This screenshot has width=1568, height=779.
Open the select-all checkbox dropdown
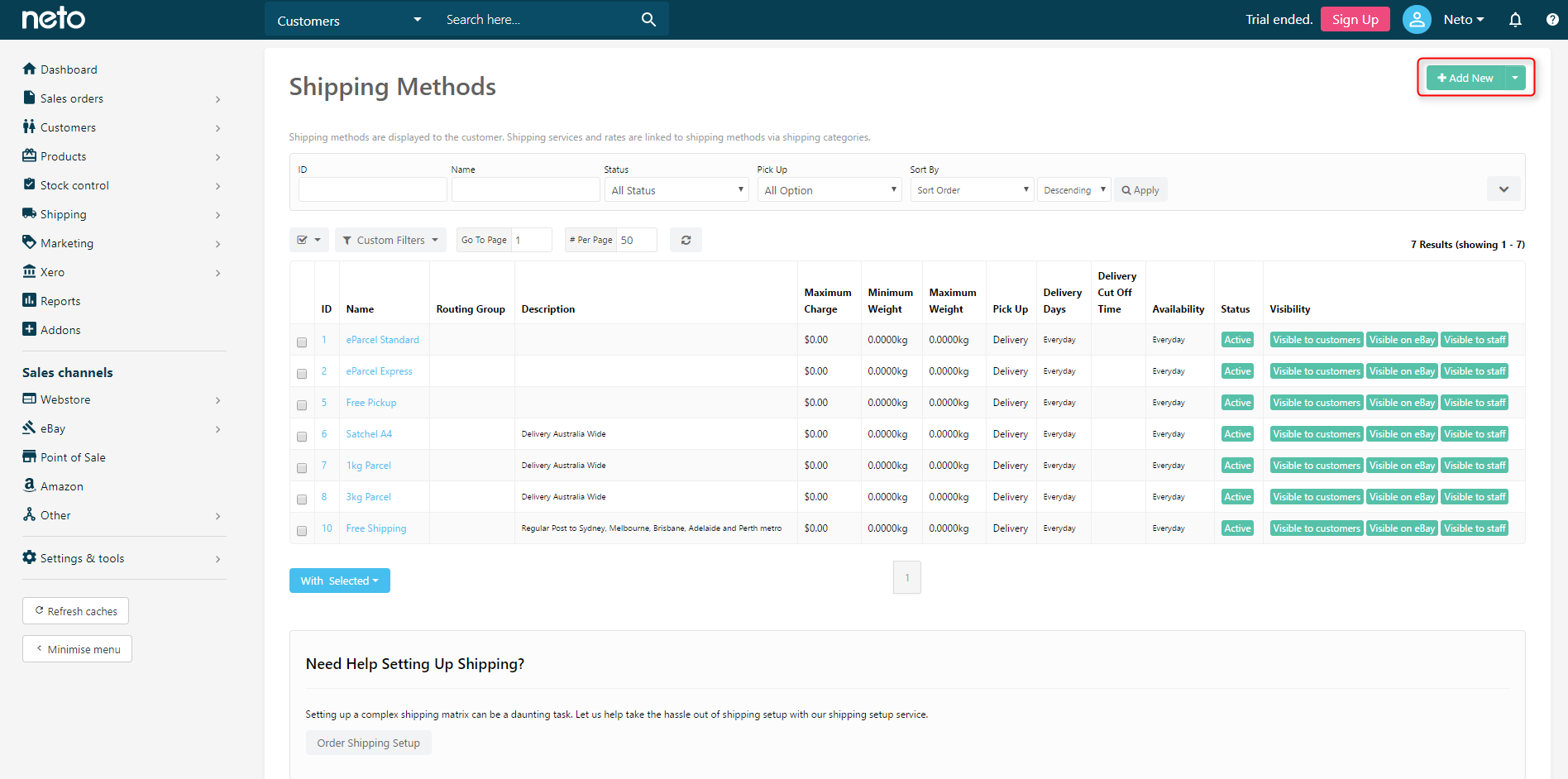(309, 240)
